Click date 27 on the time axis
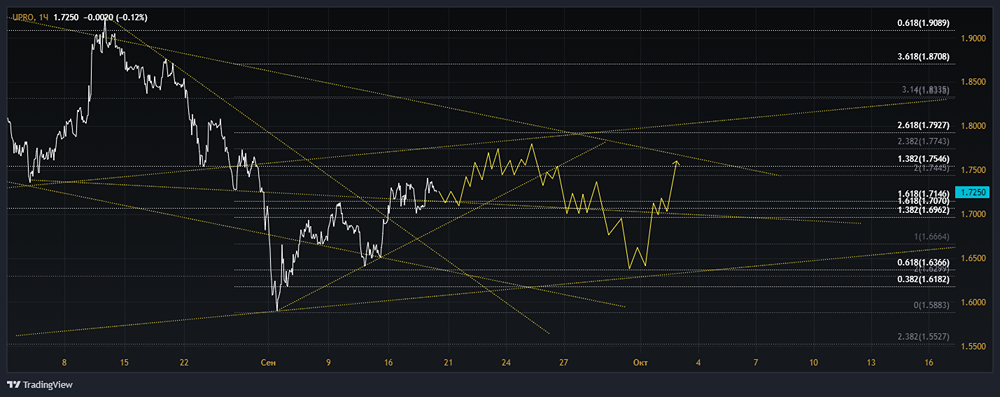Screen dimensions: 1000x397 tap(564, 363)
